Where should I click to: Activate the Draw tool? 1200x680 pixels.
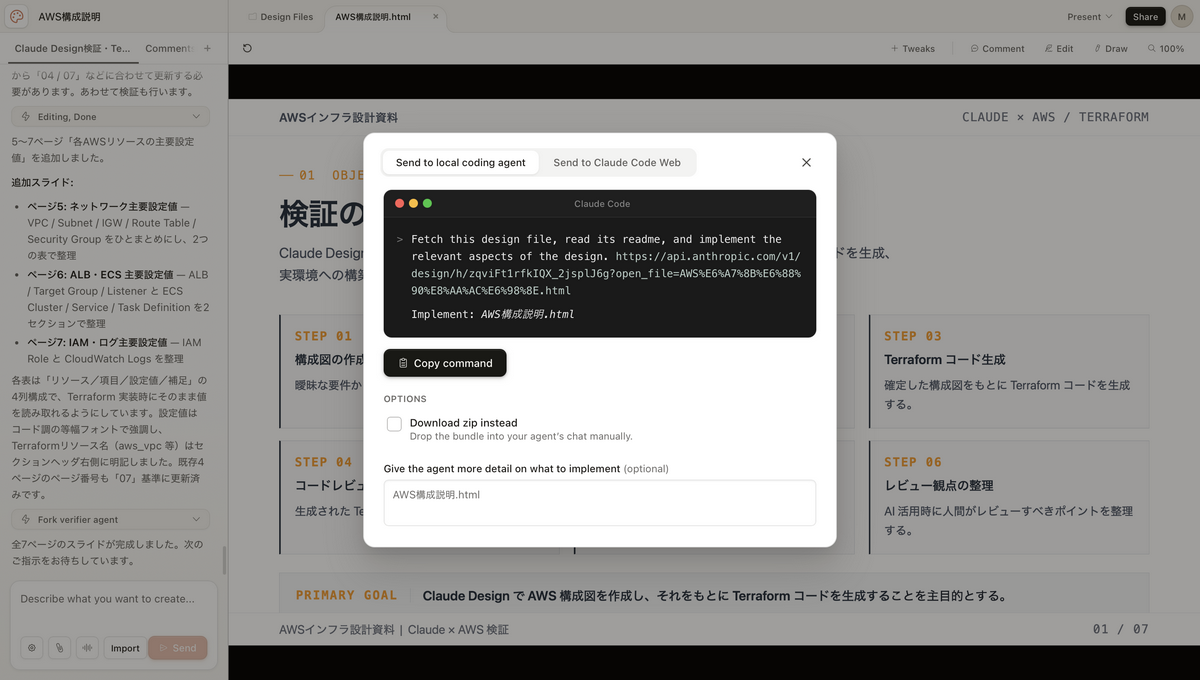1110,48
